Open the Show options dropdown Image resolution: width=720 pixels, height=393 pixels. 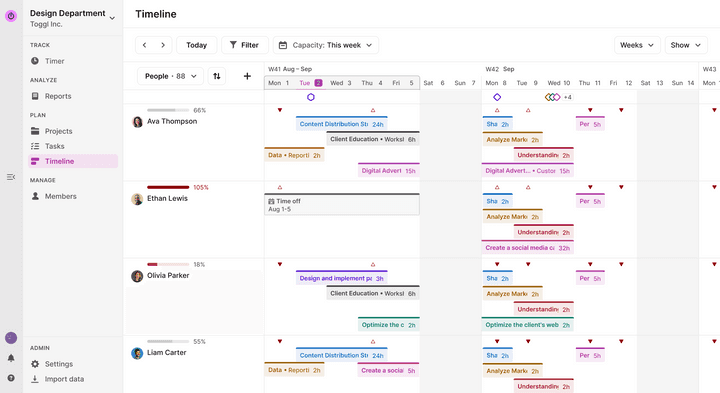point(686,45)
